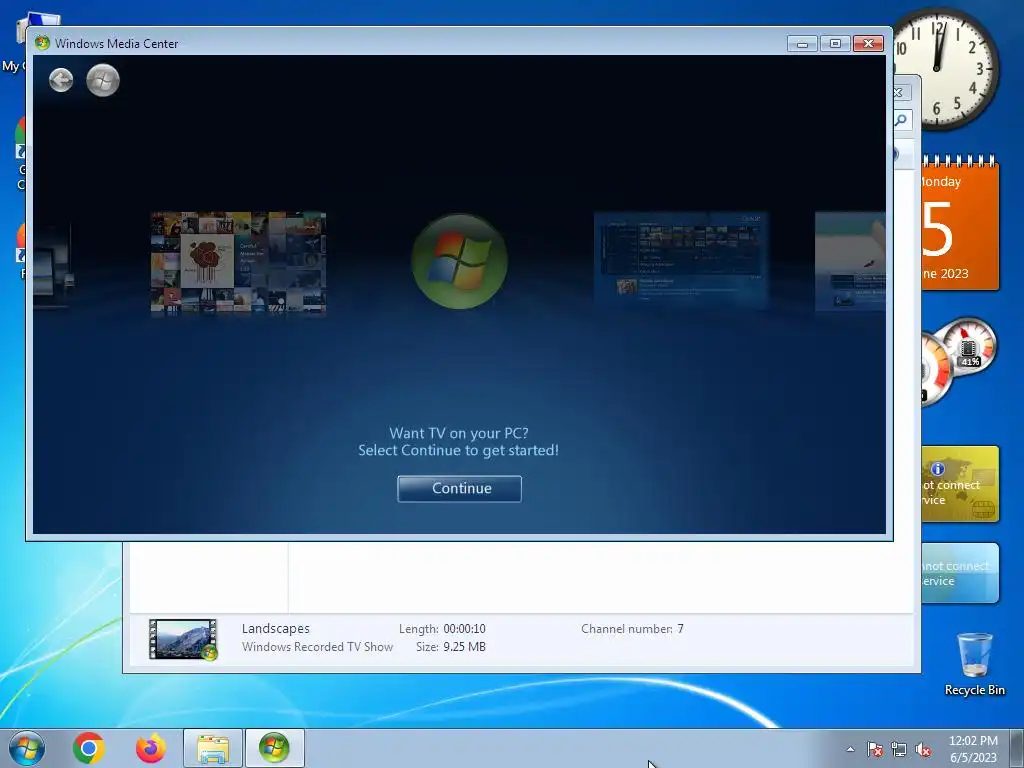Click the yellow cannot connect gadget
The height and width of the screenshot is (768, 1024).
(x=960, y=484)
